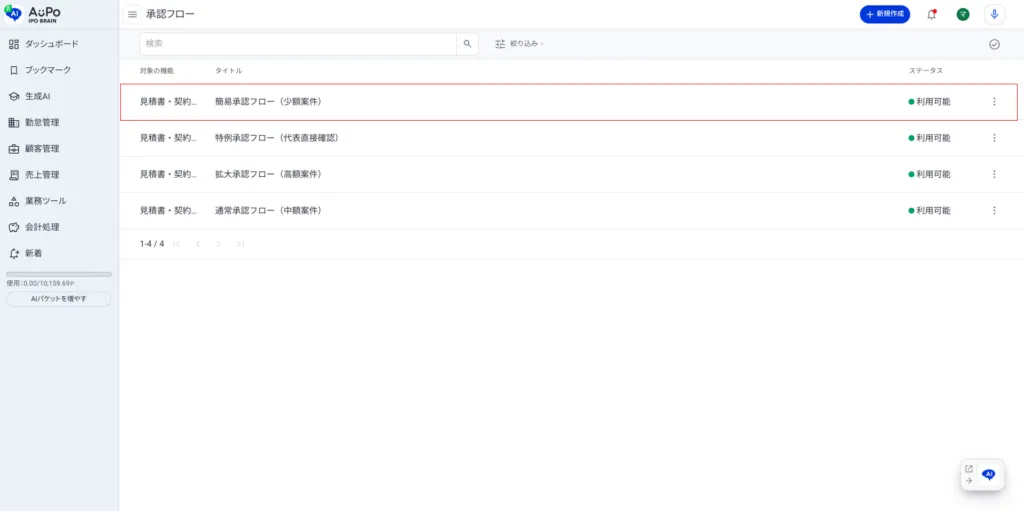
Task: Click the 1-4 / 4 page count
Action: pyautogui.click(x=152, y=244)
